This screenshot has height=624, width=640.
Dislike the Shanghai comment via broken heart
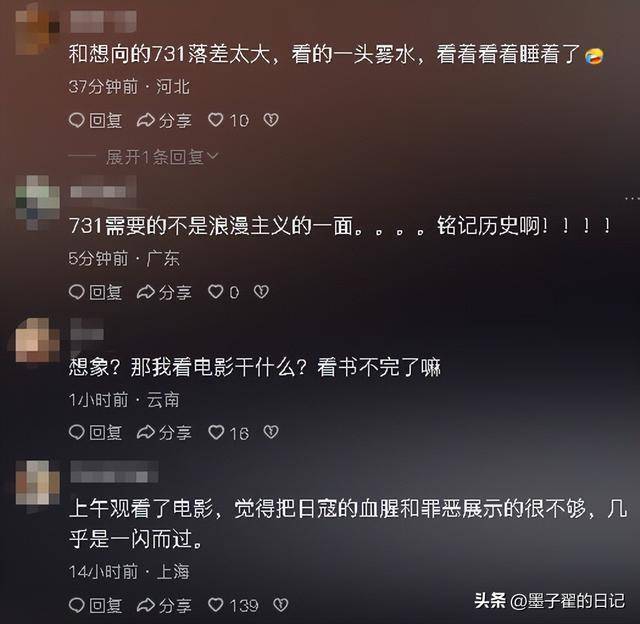(281, 605)
